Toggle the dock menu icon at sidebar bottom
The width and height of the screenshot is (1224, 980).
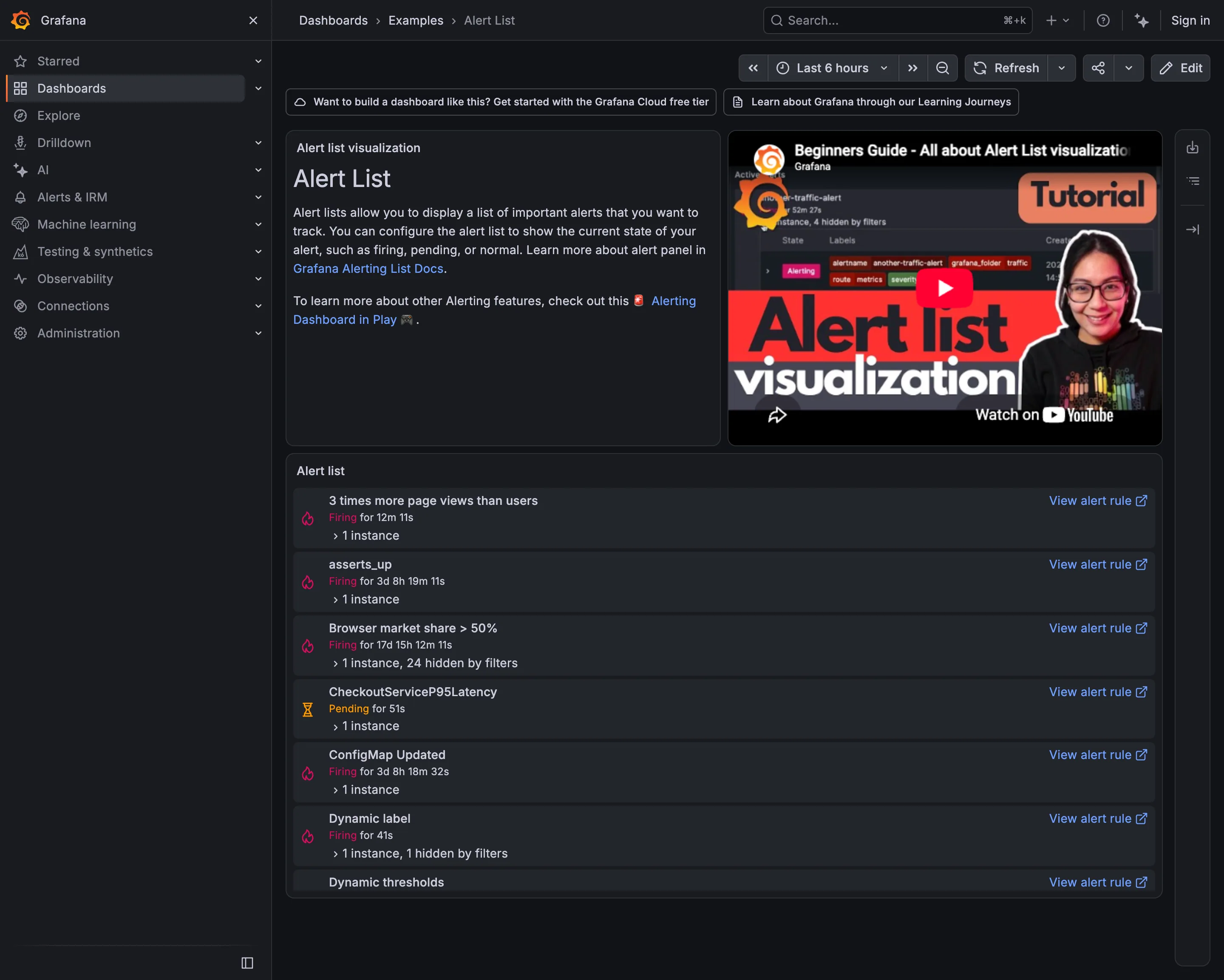pyautogui.click(x=247, y=963)
